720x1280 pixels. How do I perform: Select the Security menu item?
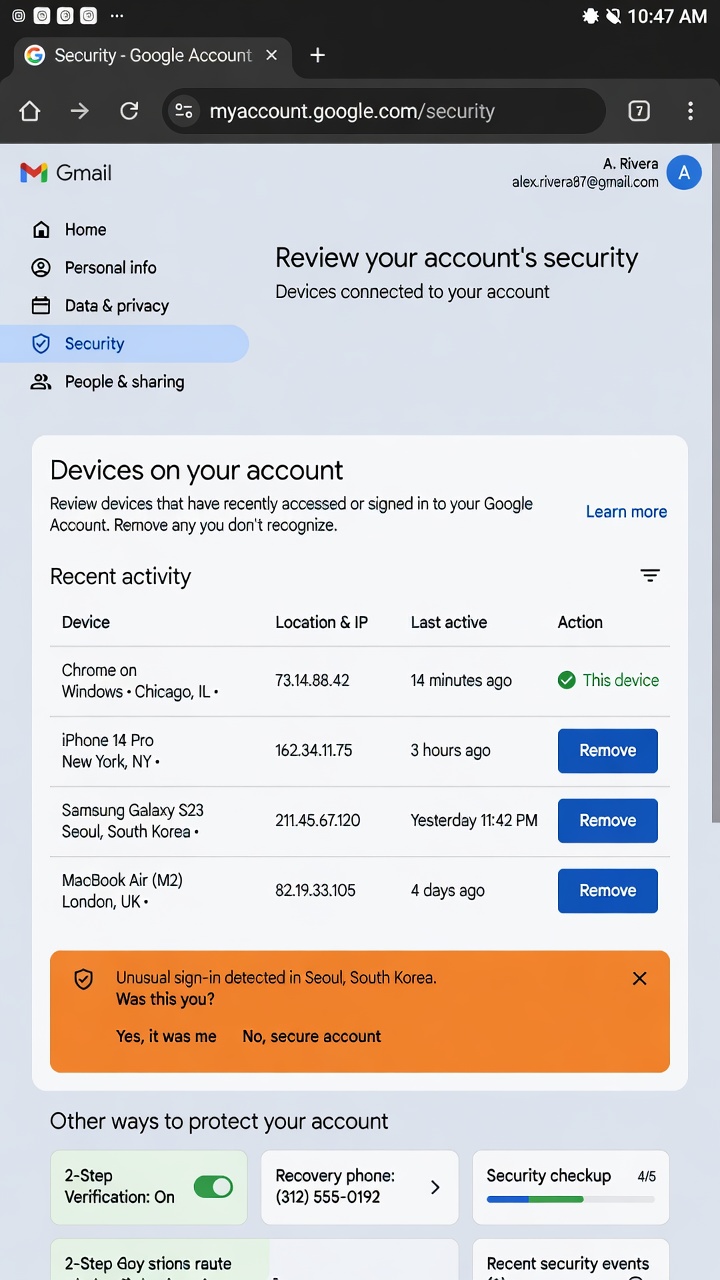[x=124, y=344]
